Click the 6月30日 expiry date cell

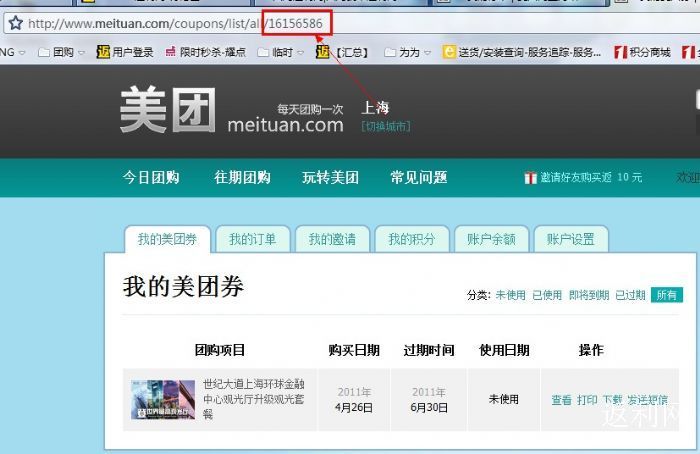(x=429, y=400)
